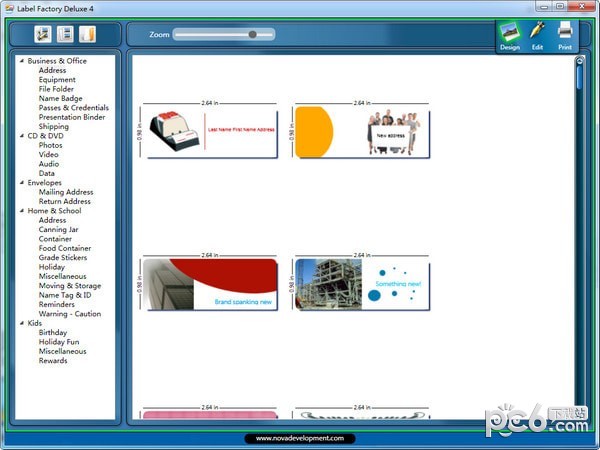Select Video under CD & DVD
The width and height of the screenshot is (600, 450).
[49, 155]
